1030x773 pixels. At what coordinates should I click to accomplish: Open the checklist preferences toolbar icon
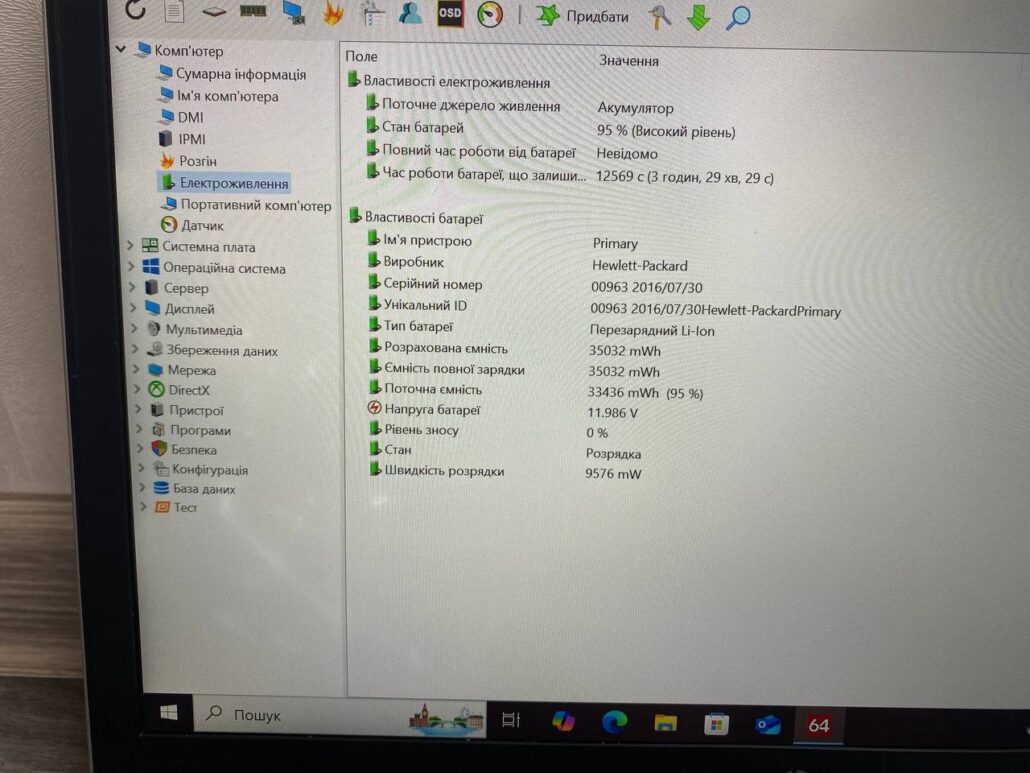[x=373, y=13]
